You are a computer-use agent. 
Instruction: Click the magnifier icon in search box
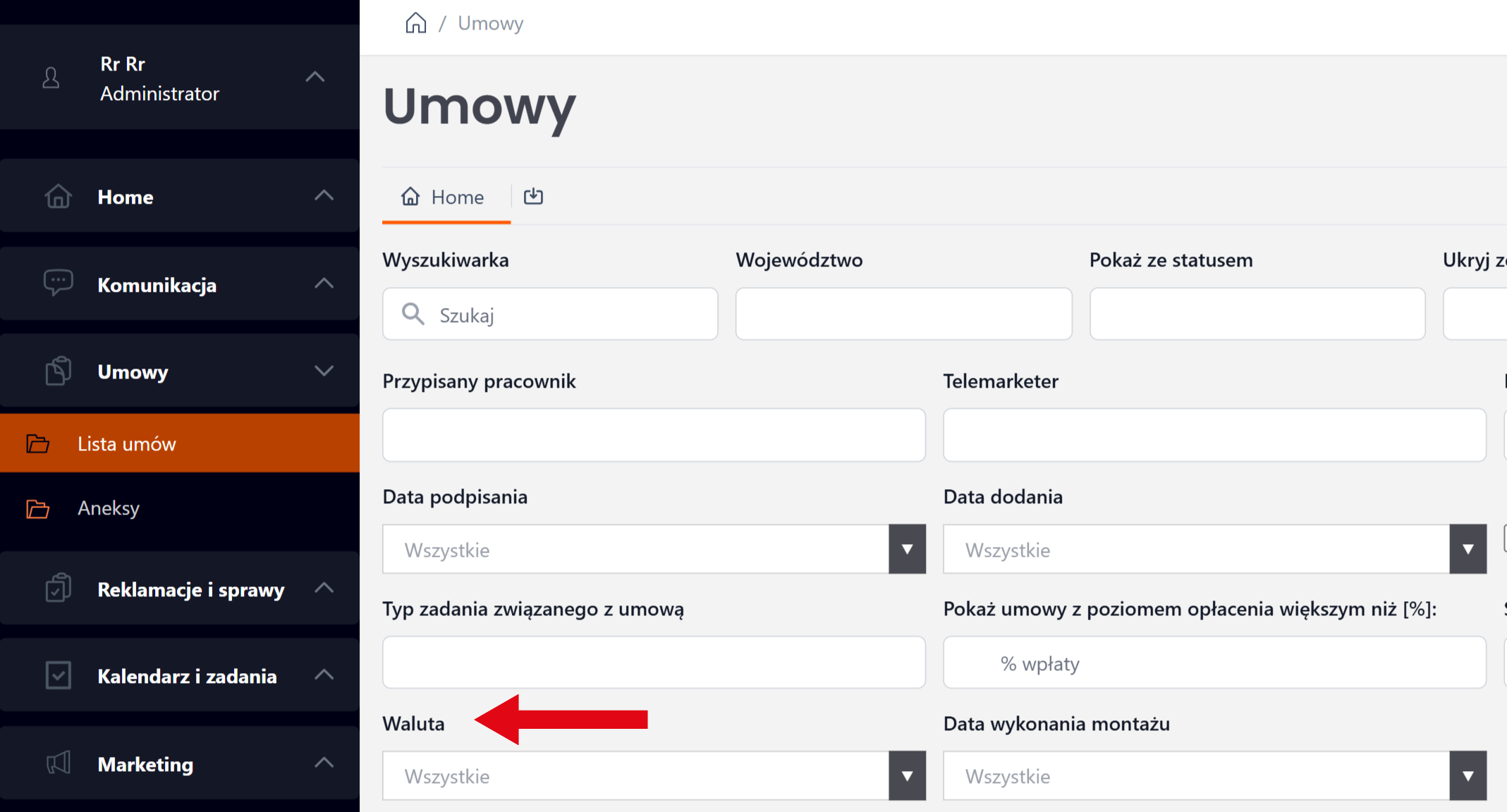coord(413,314)
